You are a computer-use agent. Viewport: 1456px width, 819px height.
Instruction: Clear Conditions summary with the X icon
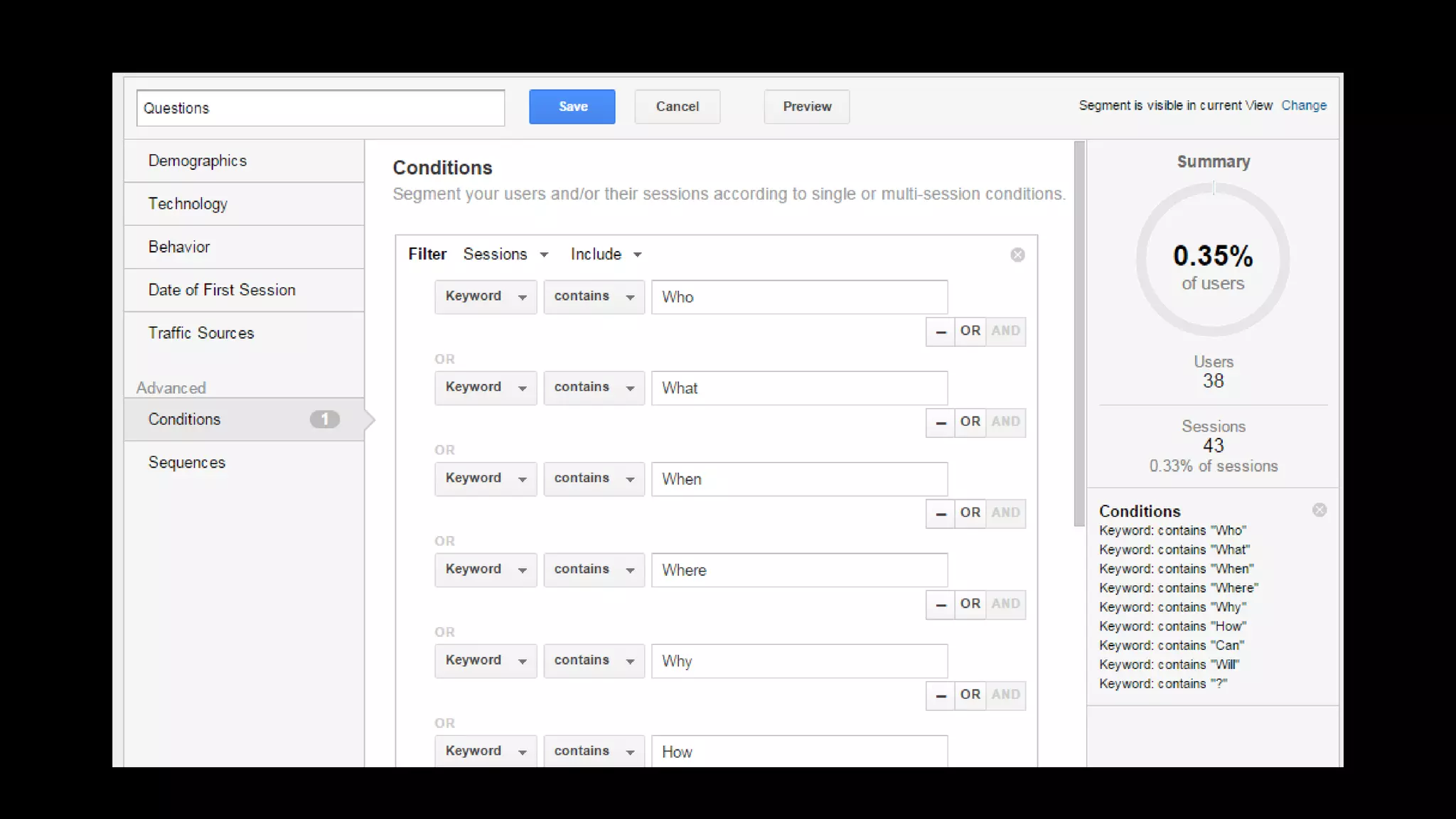(1319, 510)
